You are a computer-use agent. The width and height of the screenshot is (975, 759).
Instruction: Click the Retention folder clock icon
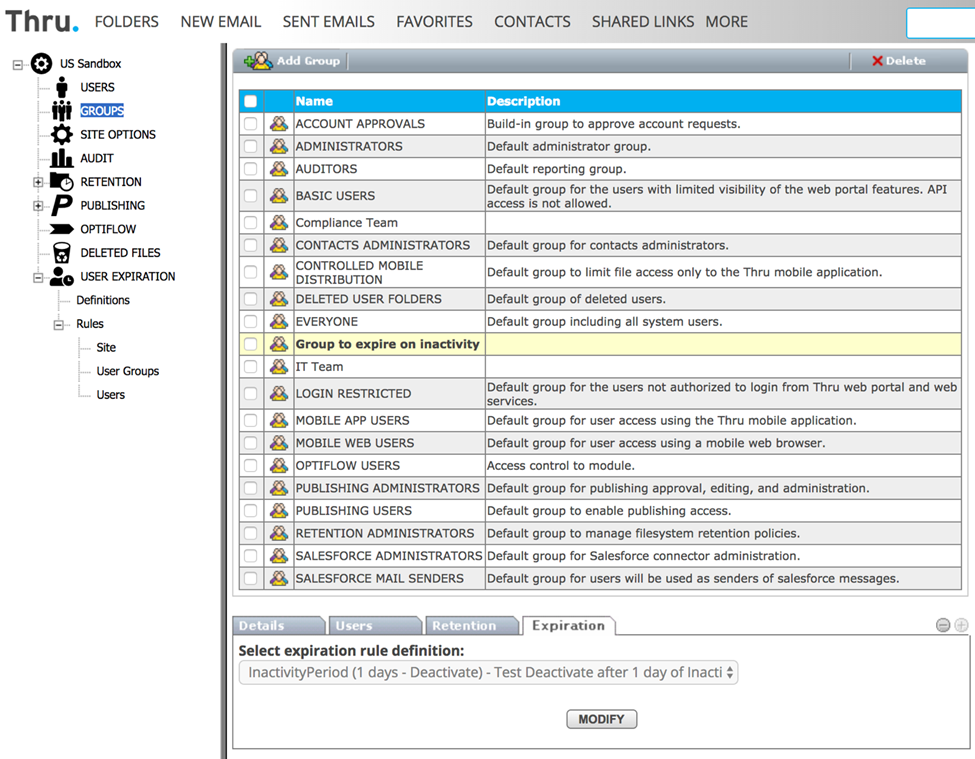[x=62, y=182]
